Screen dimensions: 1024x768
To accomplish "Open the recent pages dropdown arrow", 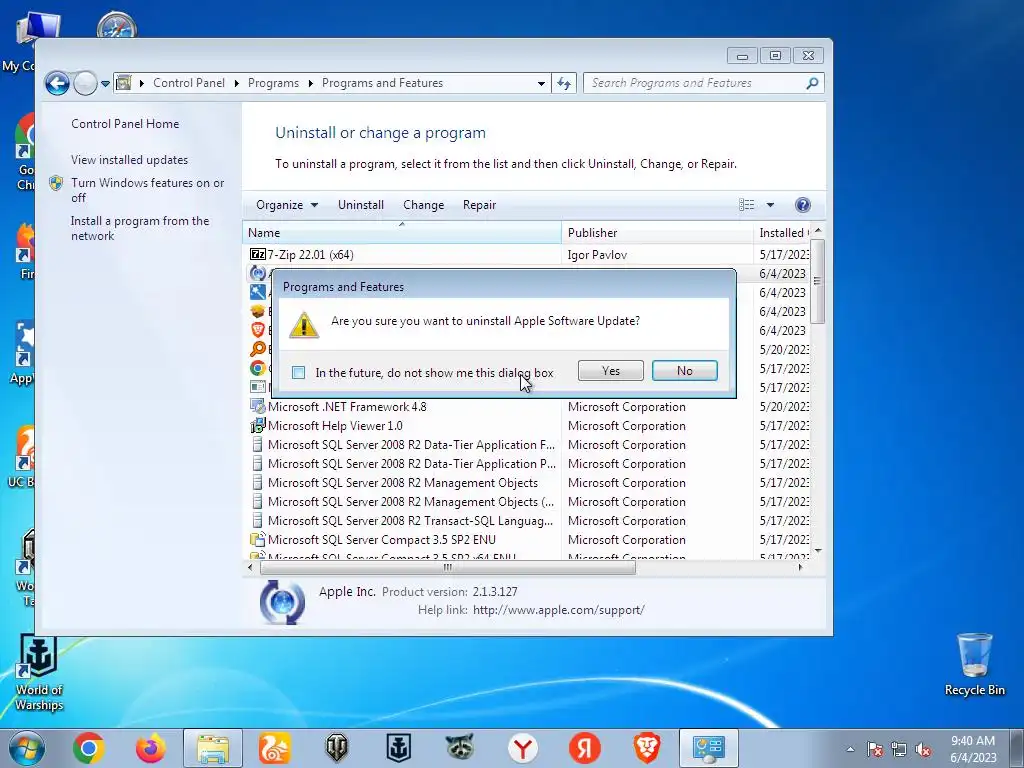I will tap(105, 84).
